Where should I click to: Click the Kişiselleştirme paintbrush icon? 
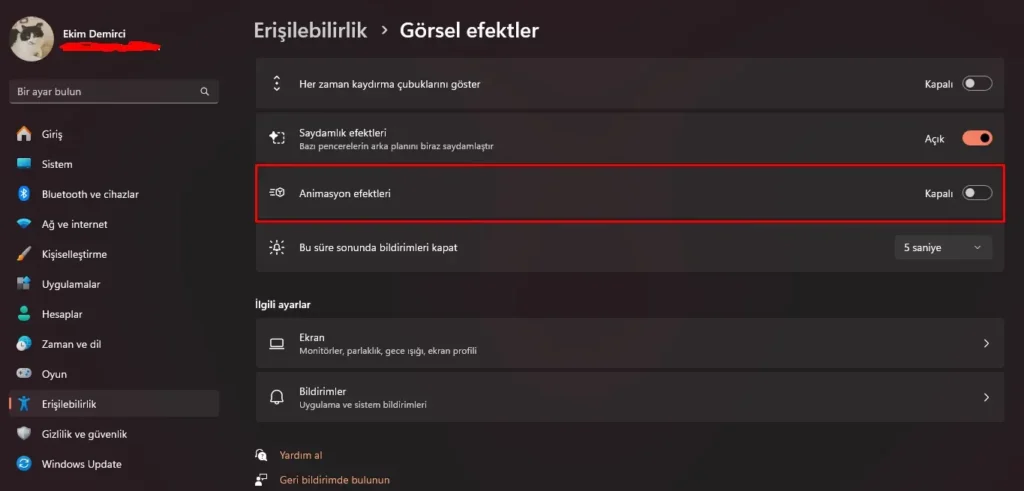24,254
